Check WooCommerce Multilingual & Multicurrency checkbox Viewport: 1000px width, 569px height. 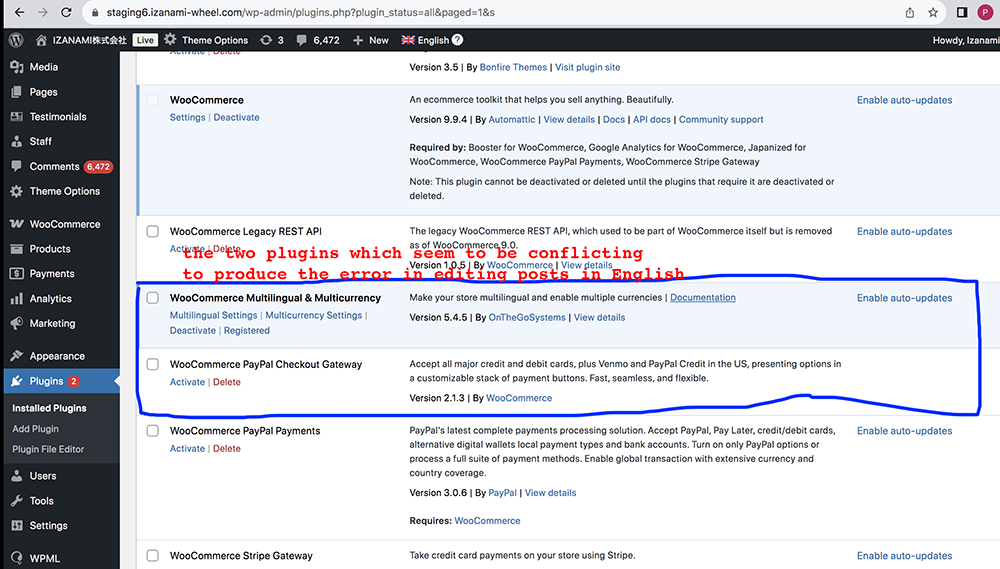tap(152, 297)
